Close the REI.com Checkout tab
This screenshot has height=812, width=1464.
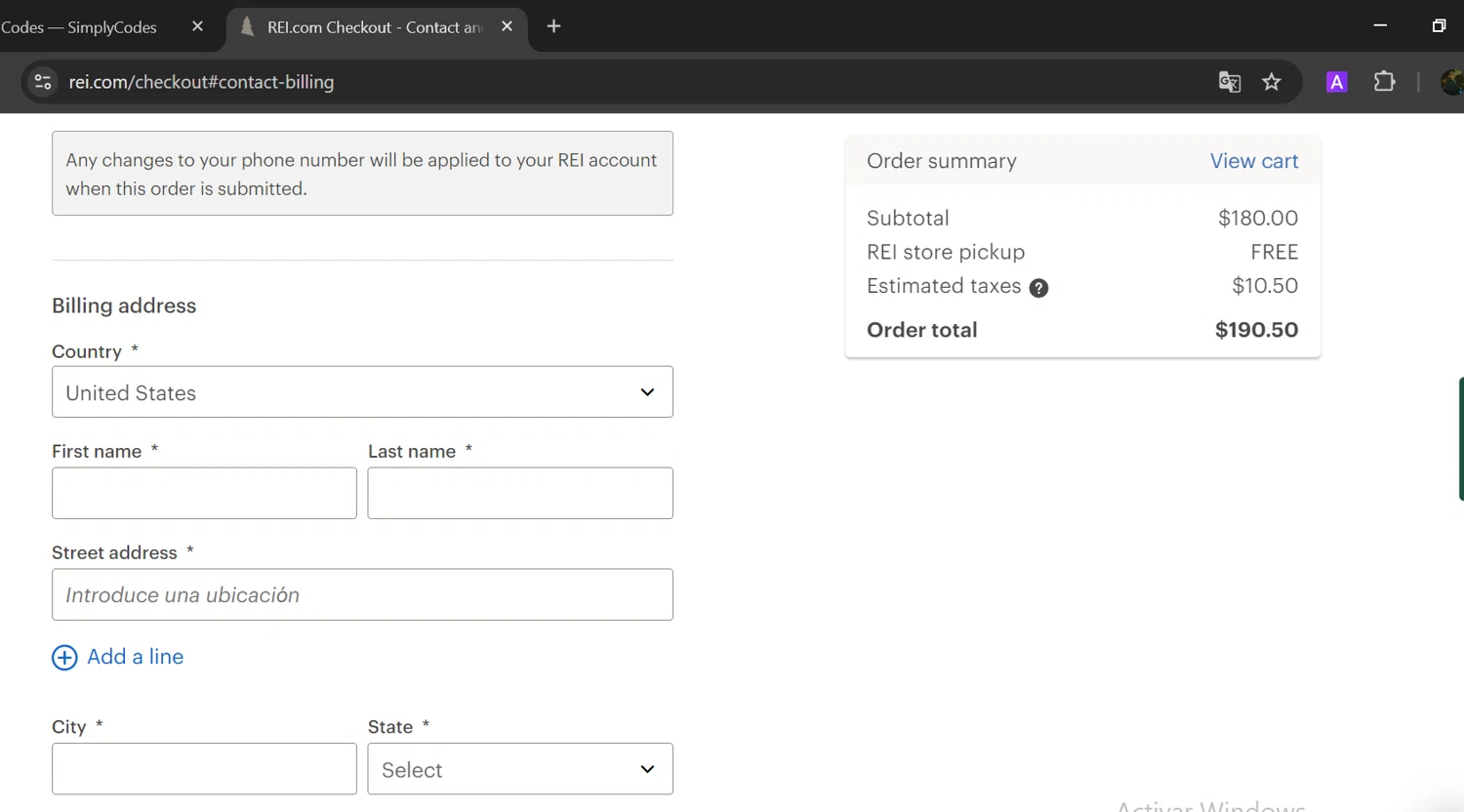507,26
